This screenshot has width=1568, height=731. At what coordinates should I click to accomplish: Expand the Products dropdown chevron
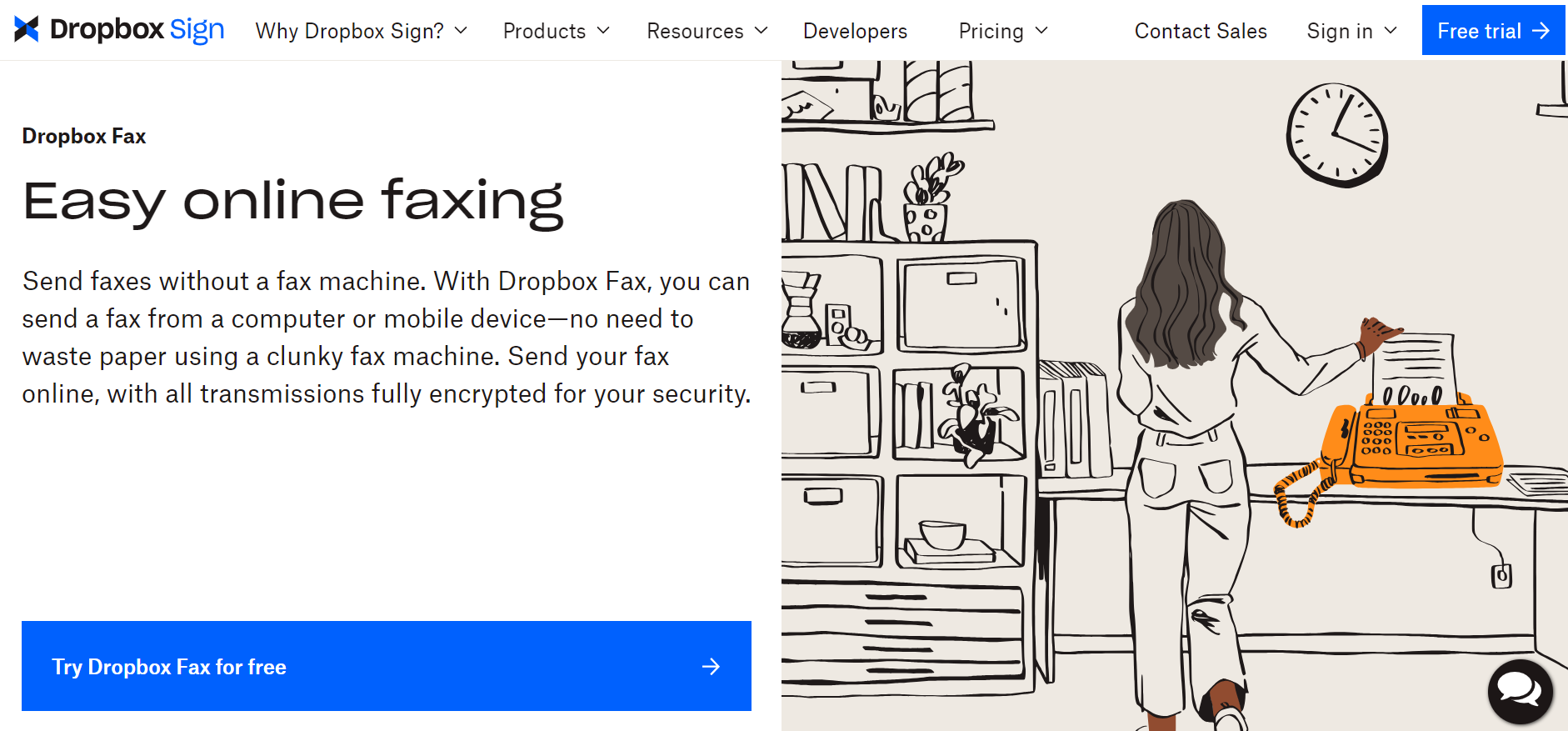[603, 31]
